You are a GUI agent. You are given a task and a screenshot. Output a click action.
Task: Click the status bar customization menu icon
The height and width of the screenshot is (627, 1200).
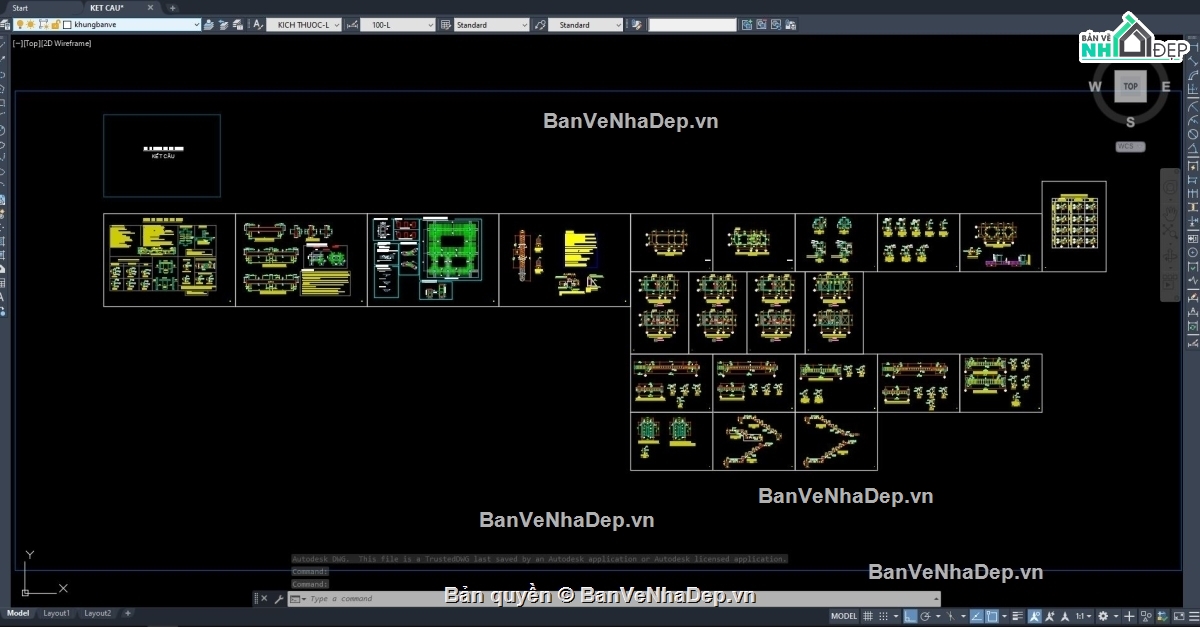tap(1190, 616)
